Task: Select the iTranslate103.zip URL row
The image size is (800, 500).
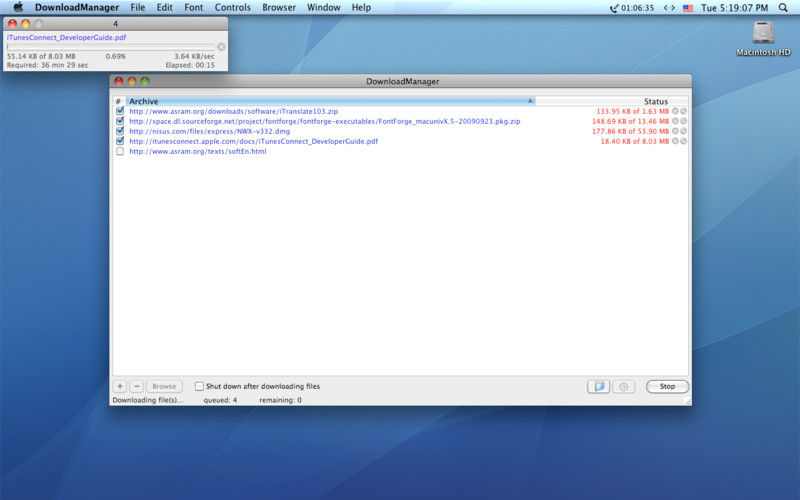Action: point(233,111)
